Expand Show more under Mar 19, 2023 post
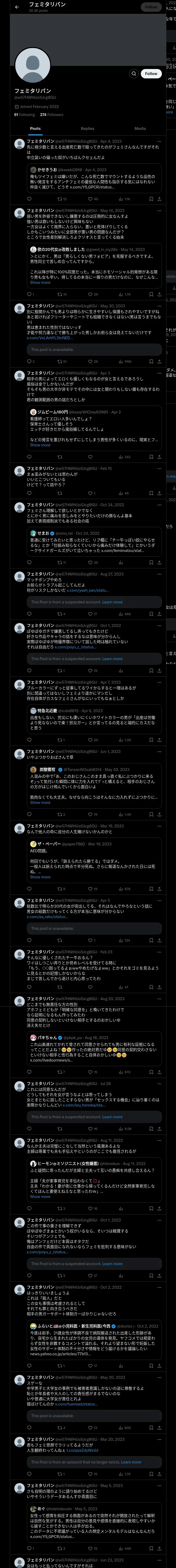176x1568 pixels. point(40,877)
